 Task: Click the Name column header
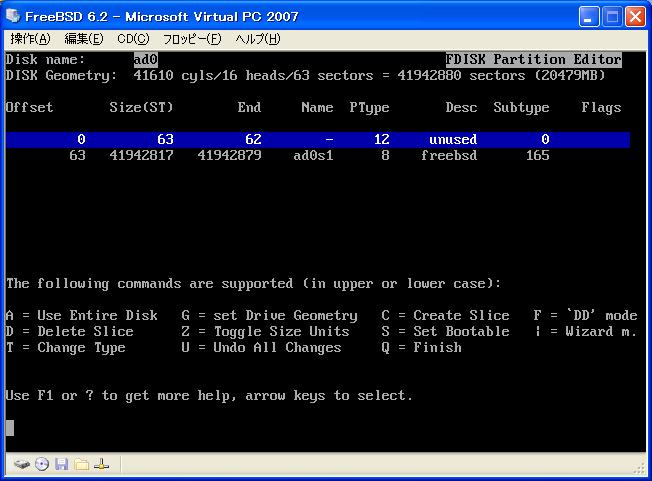pyautogui.click(x=317, y=107)
